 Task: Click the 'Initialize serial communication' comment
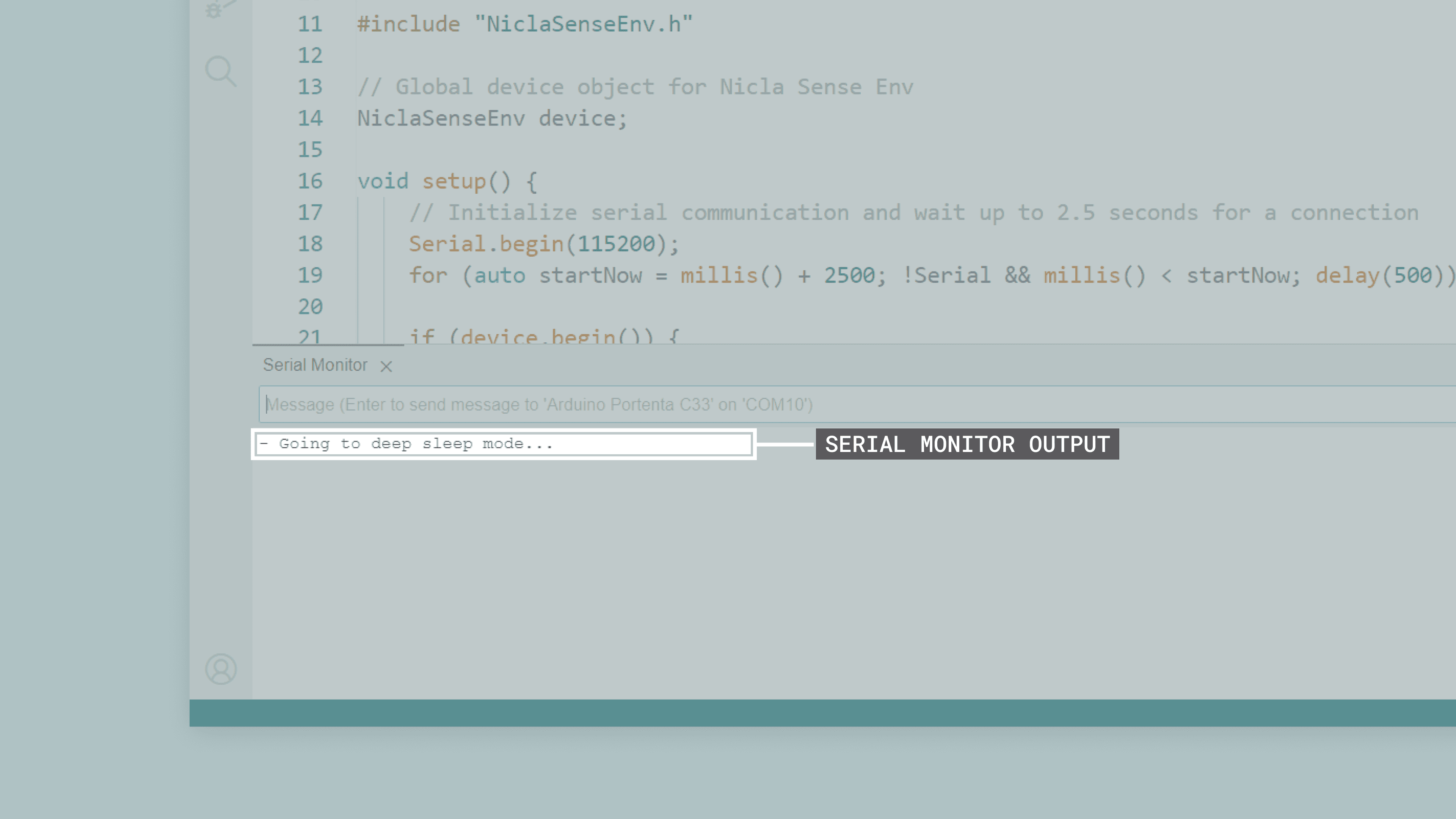click(913, 213)
